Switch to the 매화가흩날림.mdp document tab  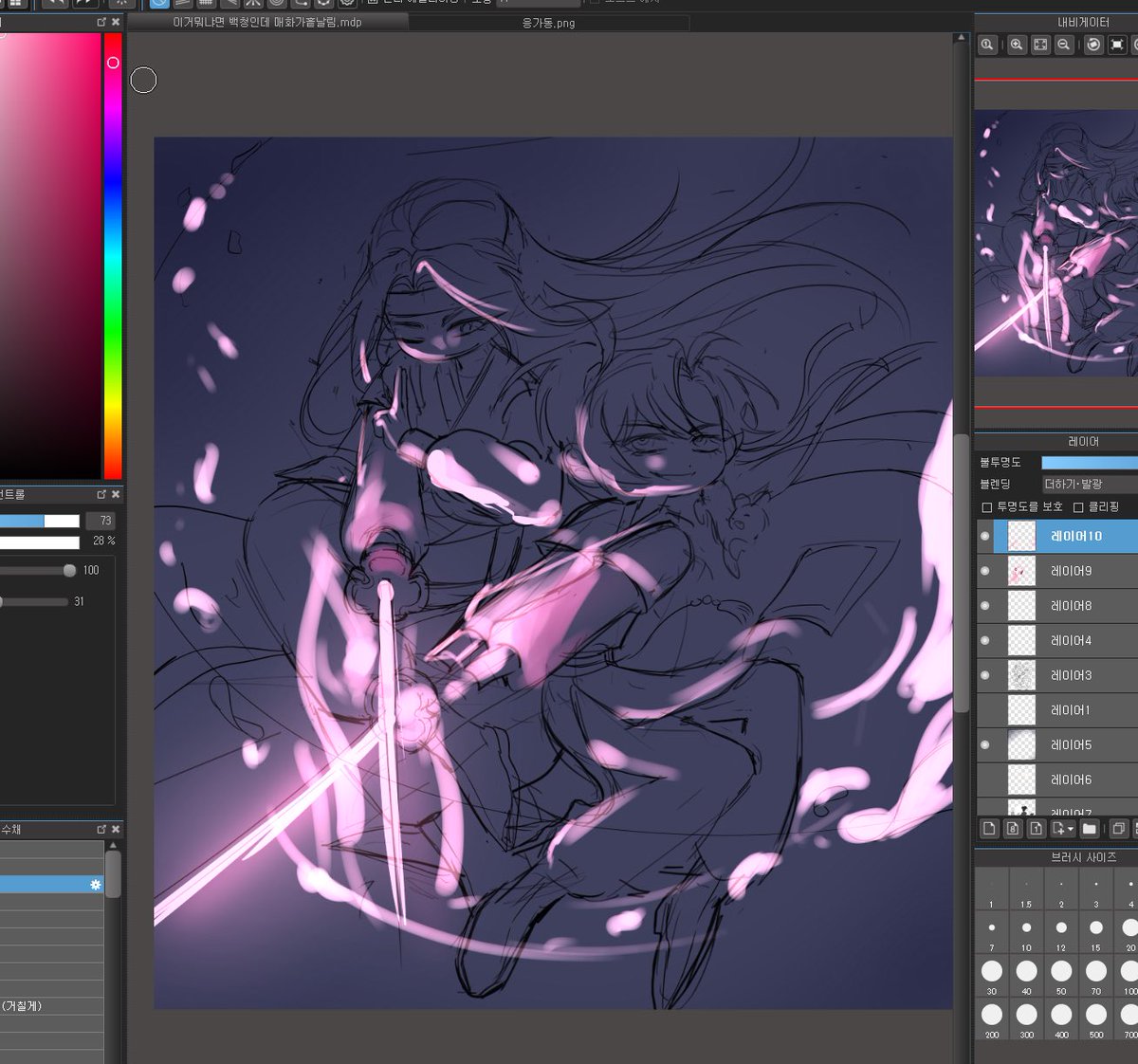(267, 22)
